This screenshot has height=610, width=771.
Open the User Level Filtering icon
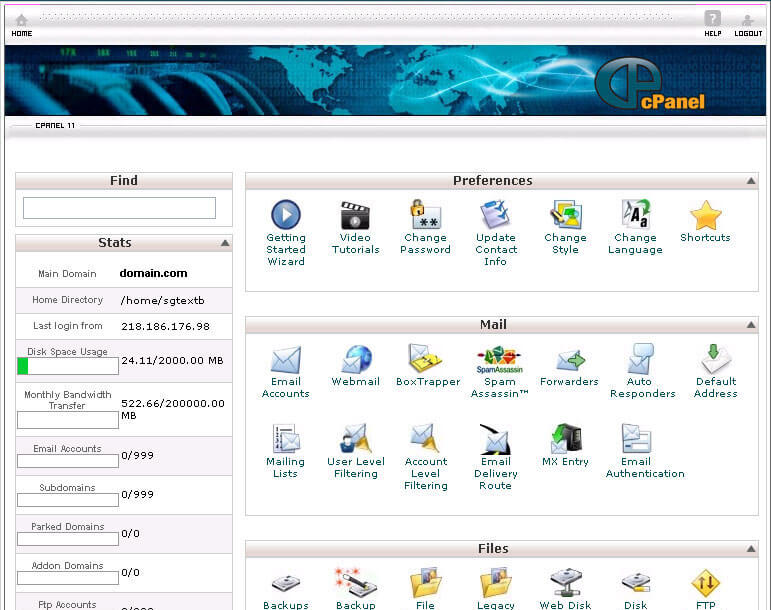point(355,438)
